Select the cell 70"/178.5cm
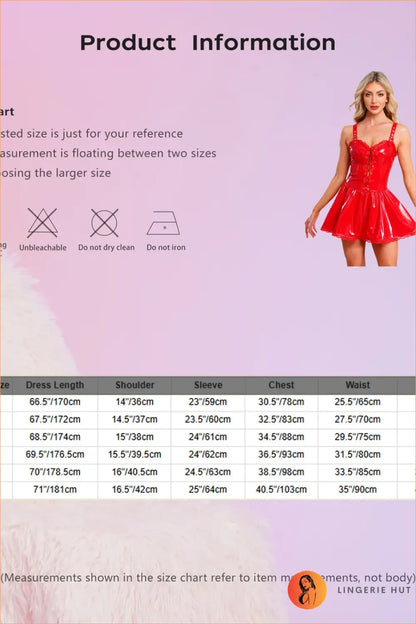416x624 pixels. [55, 472]
